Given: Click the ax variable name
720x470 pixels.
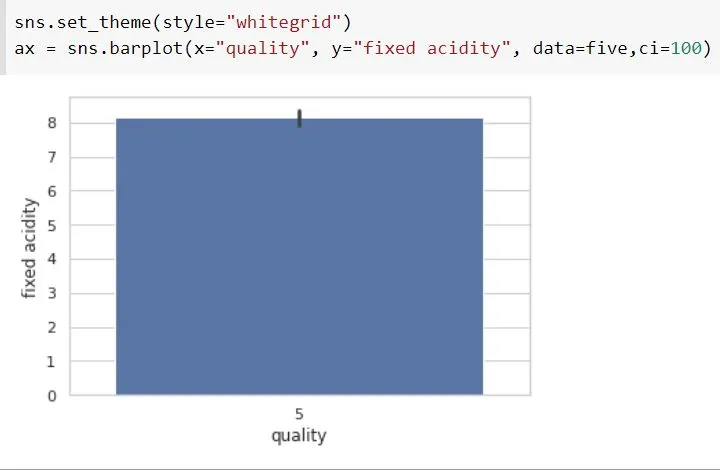Looking at the screenshot, I should pos(25,49).
